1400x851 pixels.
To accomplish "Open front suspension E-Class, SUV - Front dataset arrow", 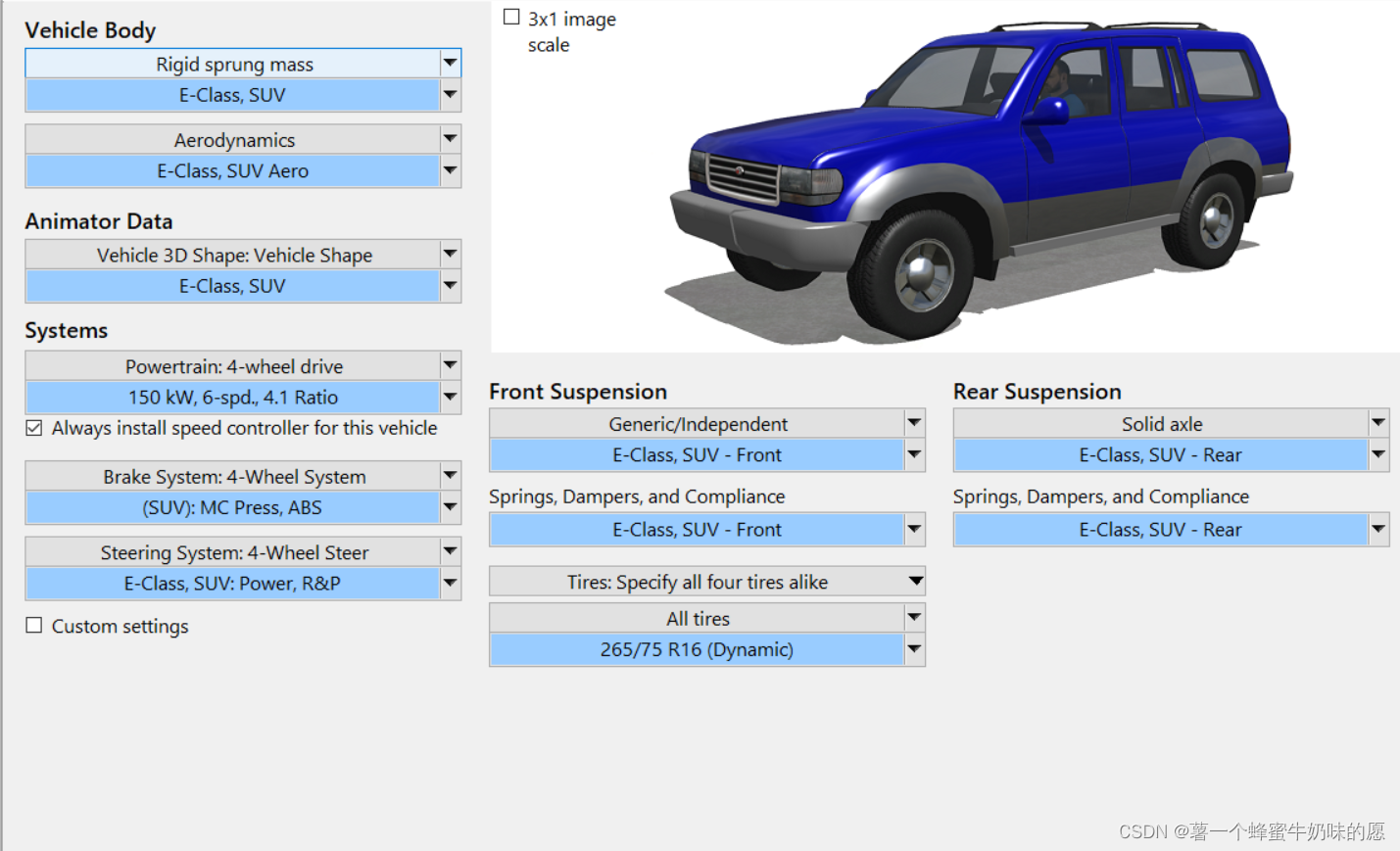I will (914, 454).
